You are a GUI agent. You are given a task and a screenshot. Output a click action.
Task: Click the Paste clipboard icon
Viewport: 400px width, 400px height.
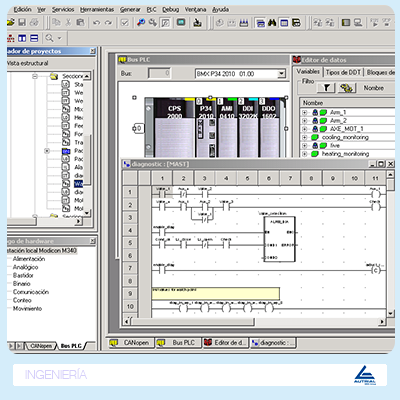click(80, 23)
